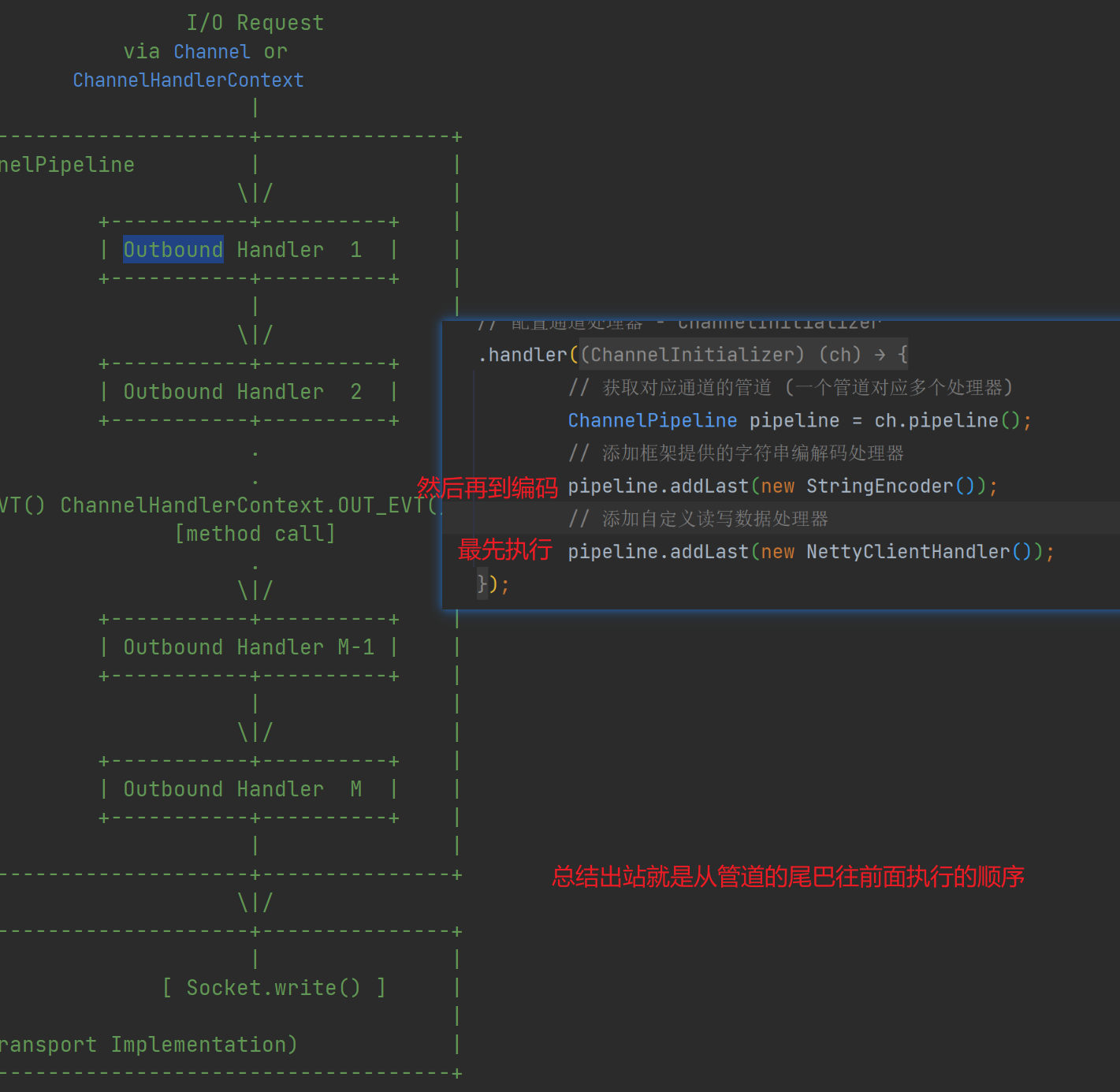Screen dimensions: 1120x1092
Task: Open the blue "ChannelHandlerContext" link under I/O Request
Action: 188,80
